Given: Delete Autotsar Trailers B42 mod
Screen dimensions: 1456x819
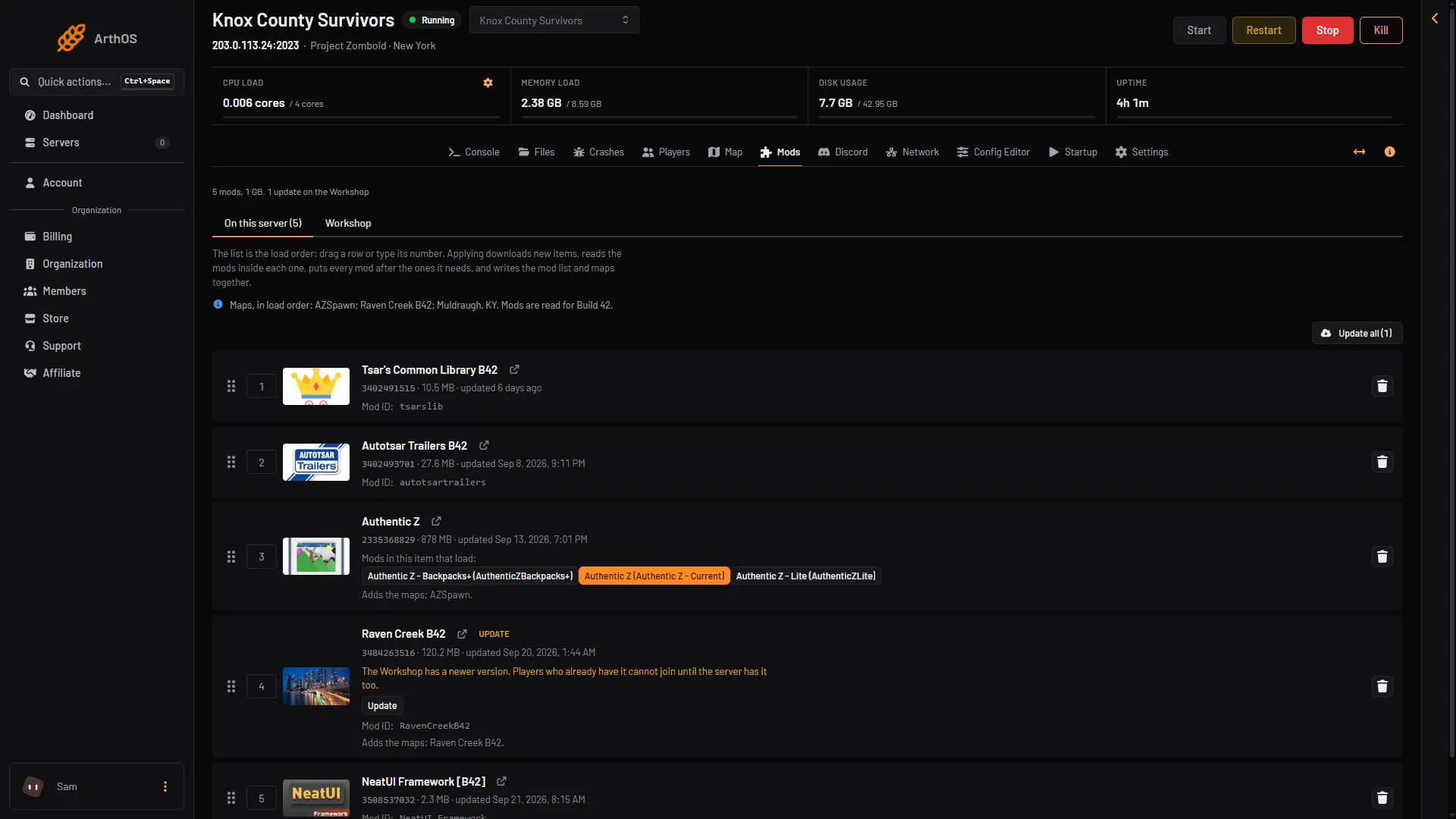Looking at the screenshot, I should pyautogui.click(x=1382, y=463).
